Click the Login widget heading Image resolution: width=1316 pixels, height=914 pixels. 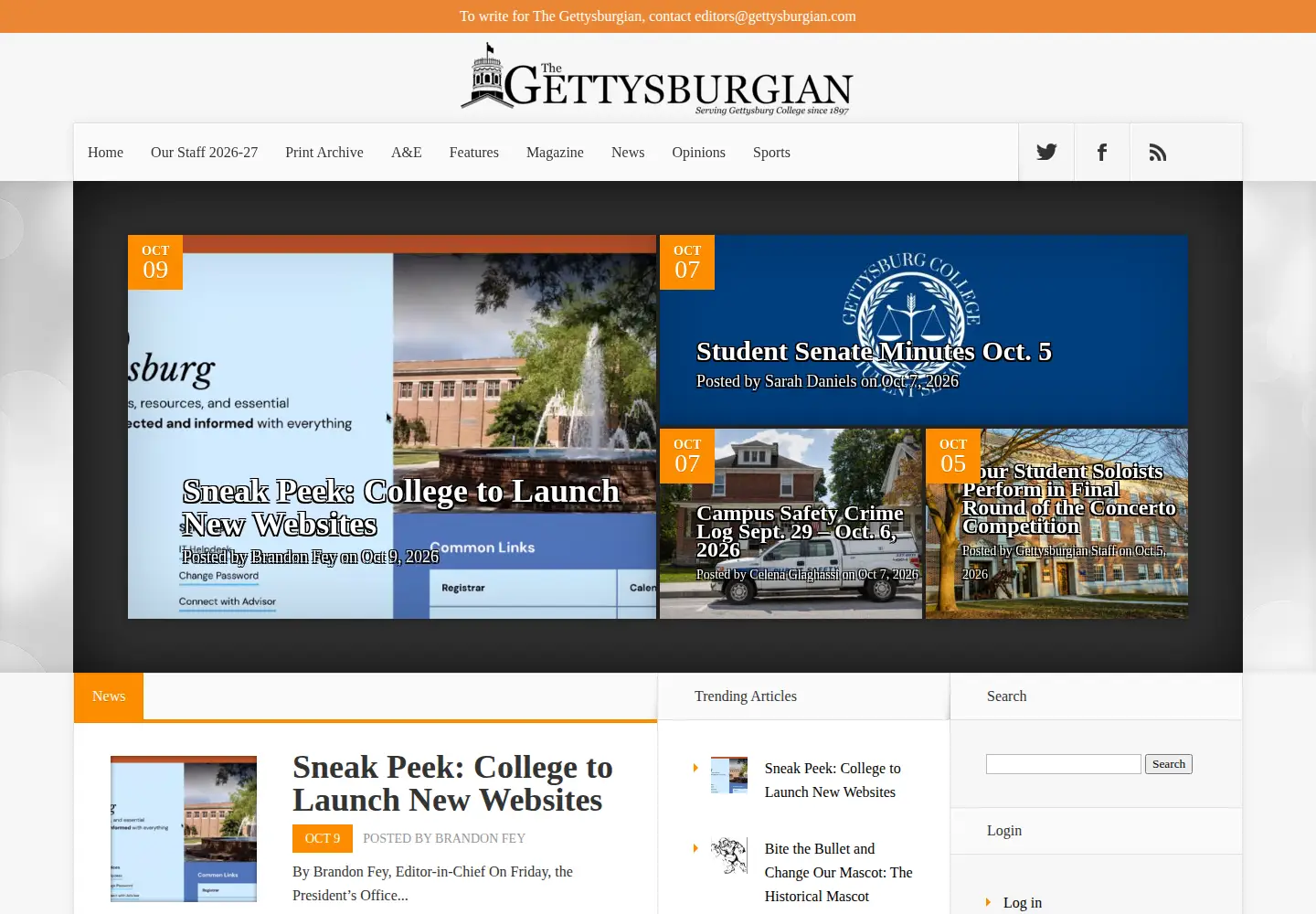(1004, 831)
